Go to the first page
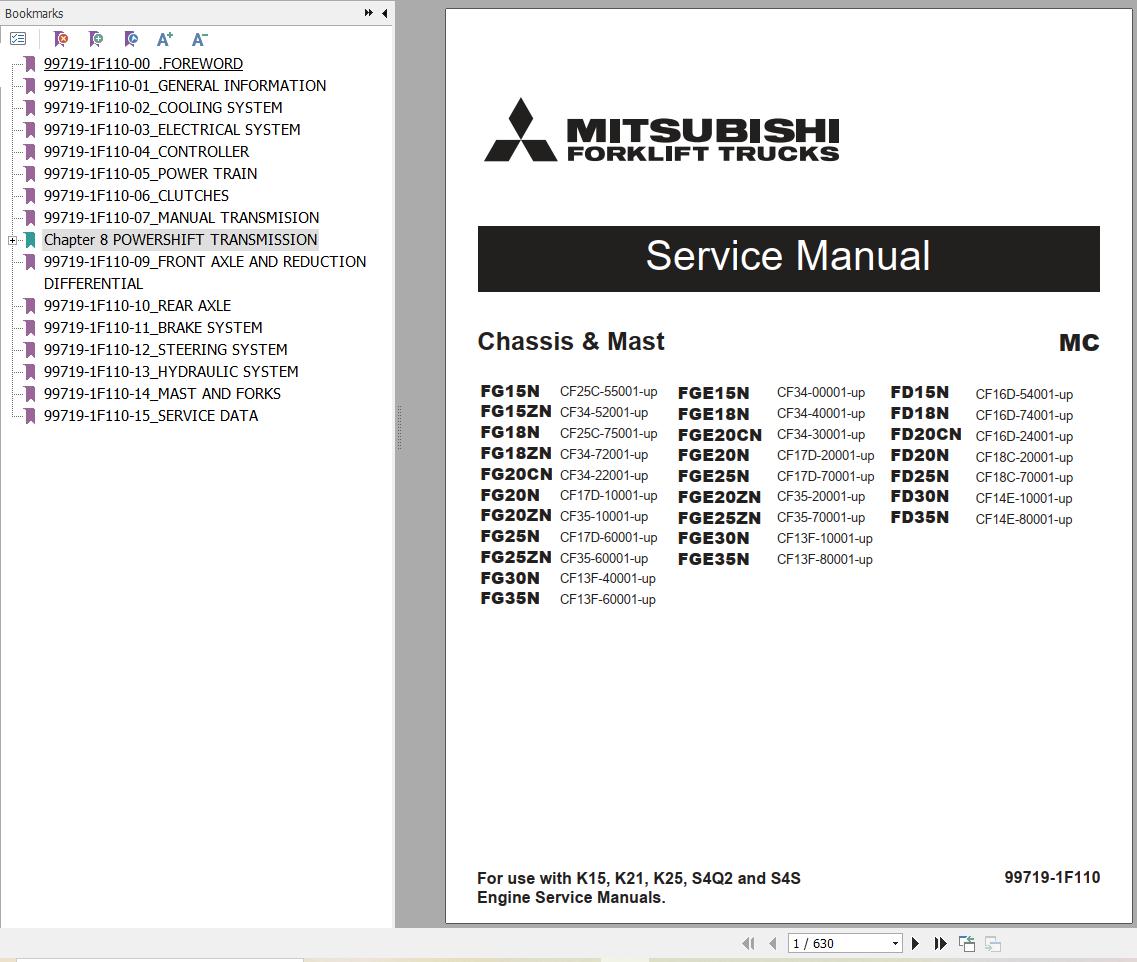Screen dimensions: 1137x962 tap(748, 943)
